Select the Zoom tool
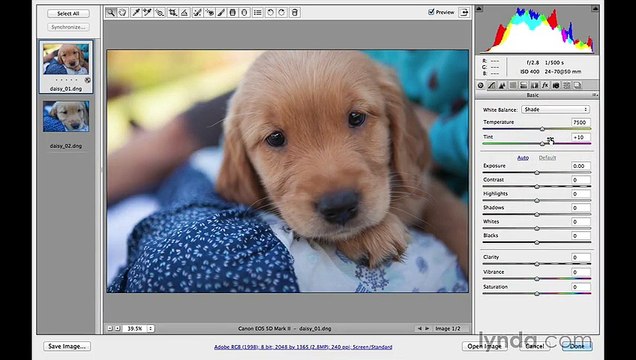Screen dimensions: 636x360 coord(110,13)
